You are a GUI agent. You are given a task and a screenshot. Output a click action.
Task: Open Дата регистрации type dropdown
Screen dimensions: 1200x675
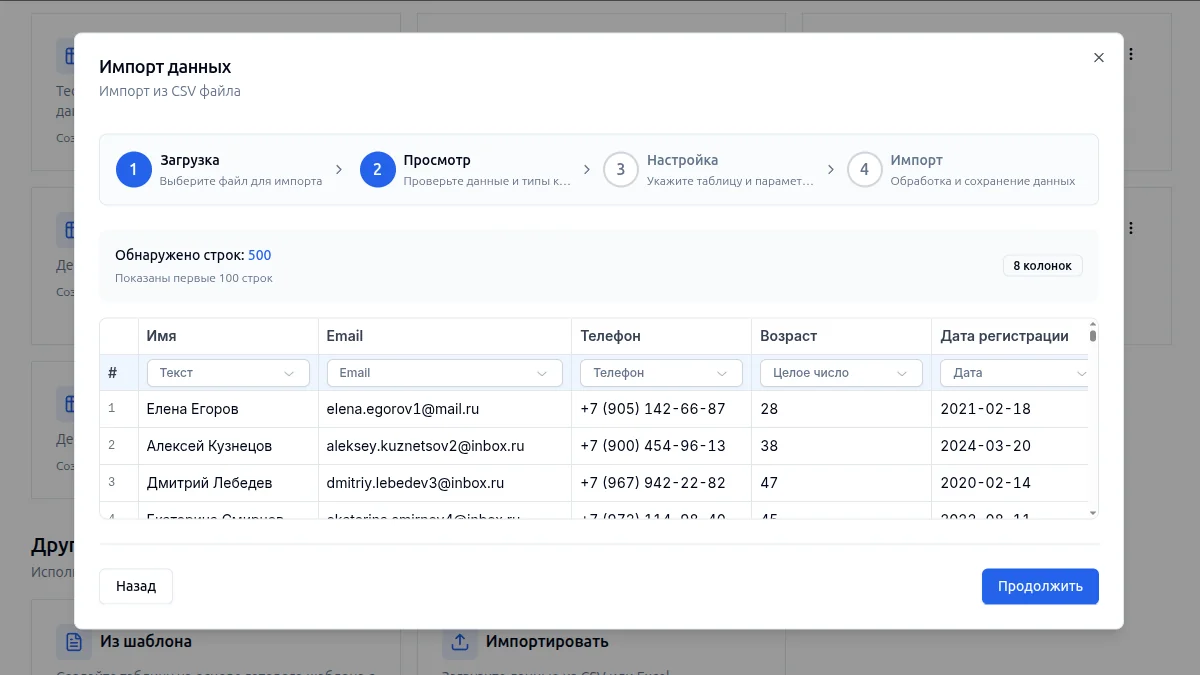[1014, 373]
